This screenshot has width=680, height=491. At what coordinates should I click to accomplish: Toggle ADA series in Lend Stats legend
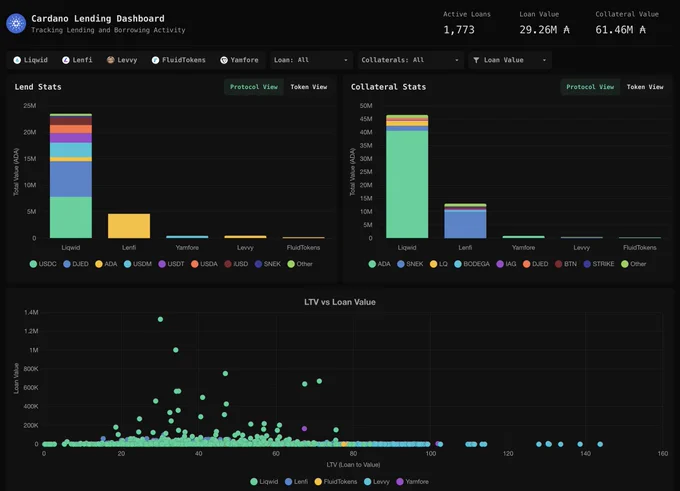(x=106, y=264)
